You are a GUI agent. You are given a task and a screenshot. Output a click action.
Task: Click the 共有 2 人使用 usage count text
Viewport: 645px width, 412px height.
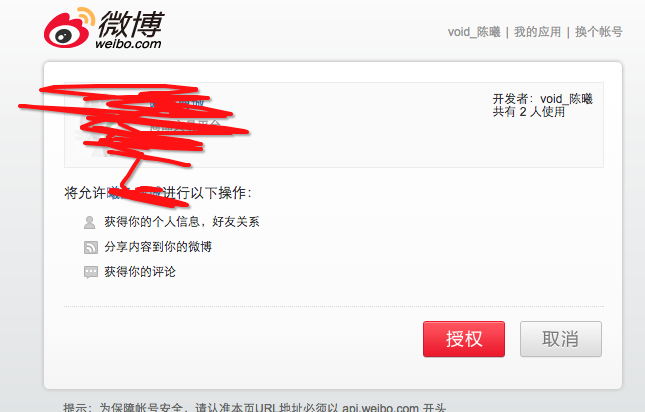pyautogui.click(x=529, y=112)
